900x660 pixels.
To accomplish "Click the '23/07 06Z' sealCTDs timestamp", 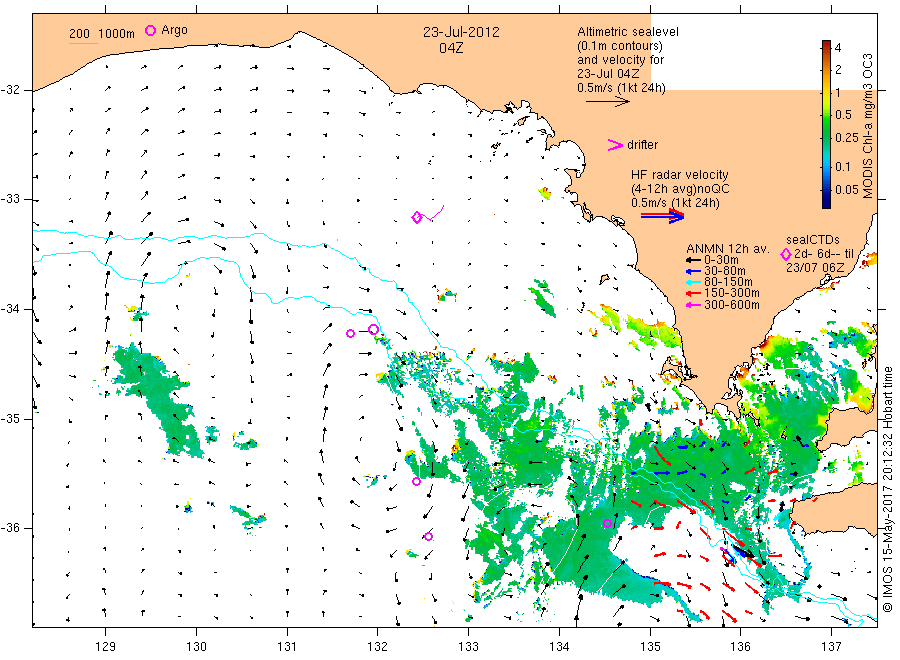I will click(815, 268).
